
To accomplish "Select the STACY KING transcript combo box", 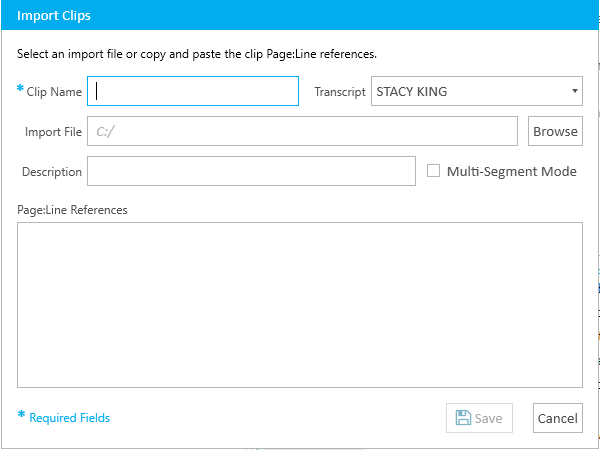I will click(x=477, y=91).
